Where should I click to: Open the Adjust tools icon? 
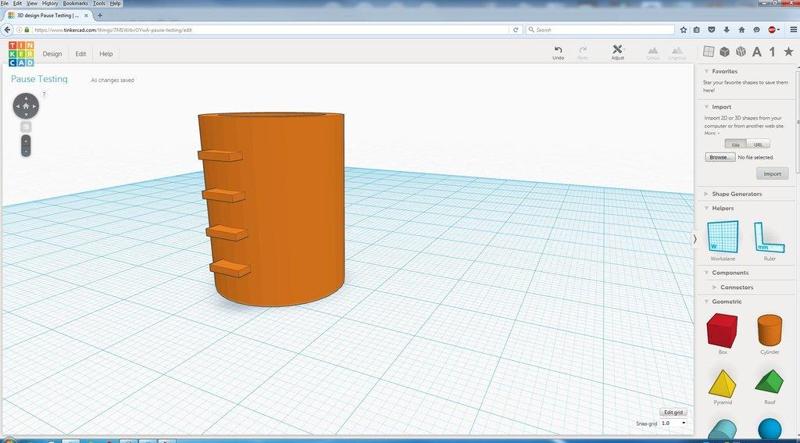[x=617, y=49]
